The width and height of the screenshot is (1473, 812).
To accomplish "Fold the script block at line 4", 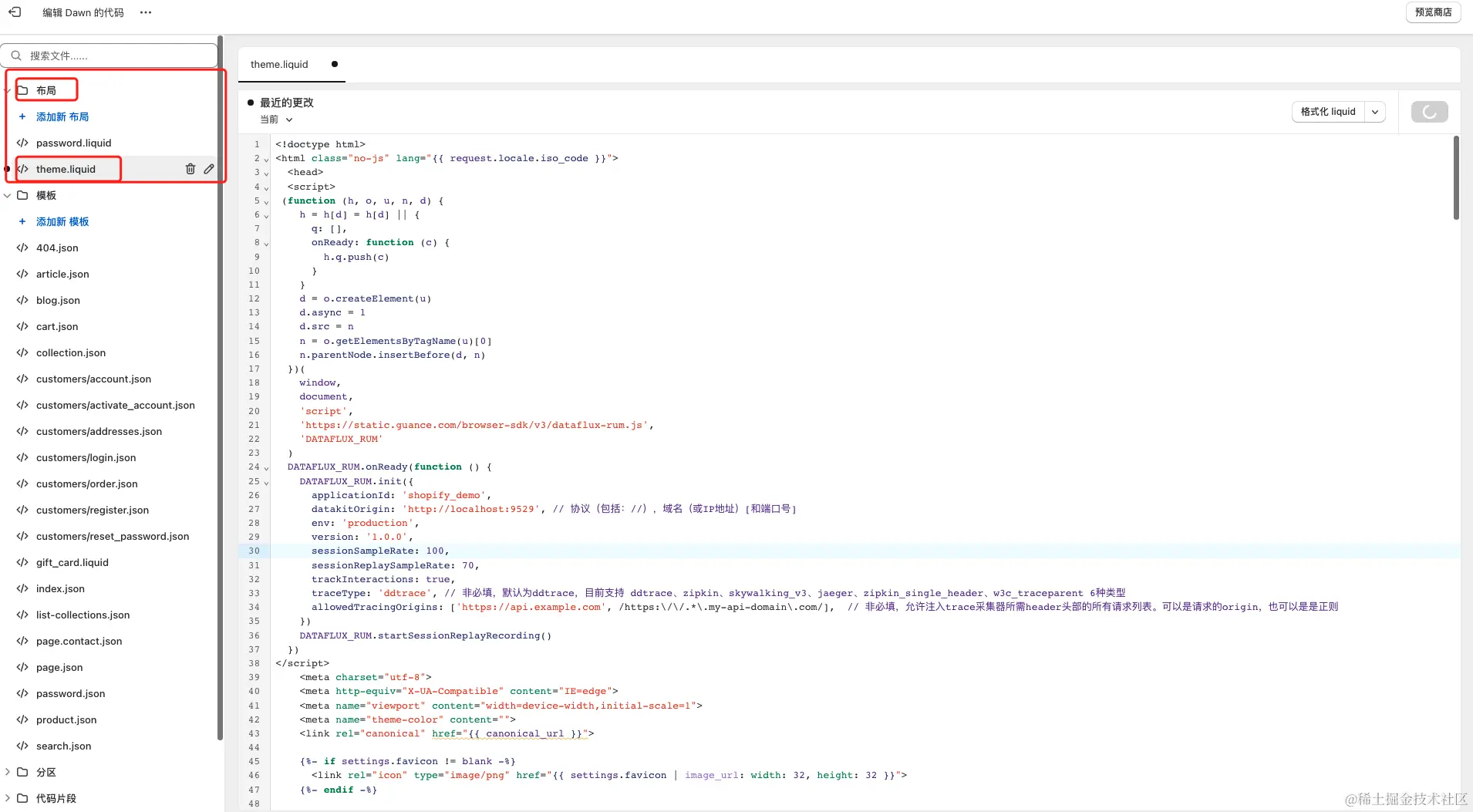I will pos(267,188).
